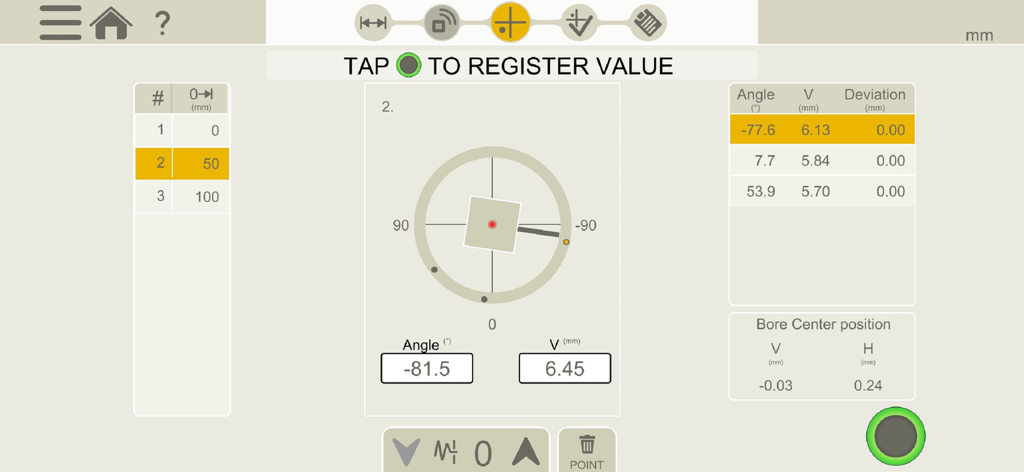Click the Deviation column header

(x=874, y=99)
